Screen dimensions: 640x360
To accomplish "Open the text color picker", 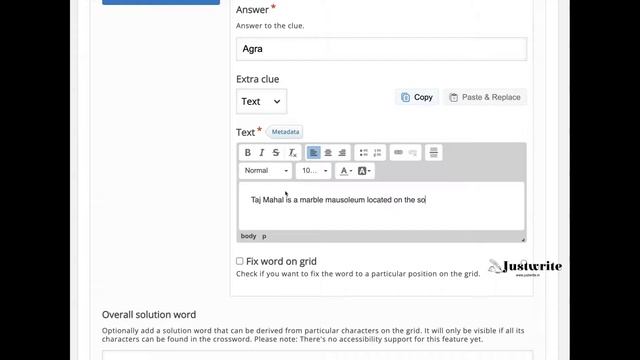I will [x=346, y=171].
